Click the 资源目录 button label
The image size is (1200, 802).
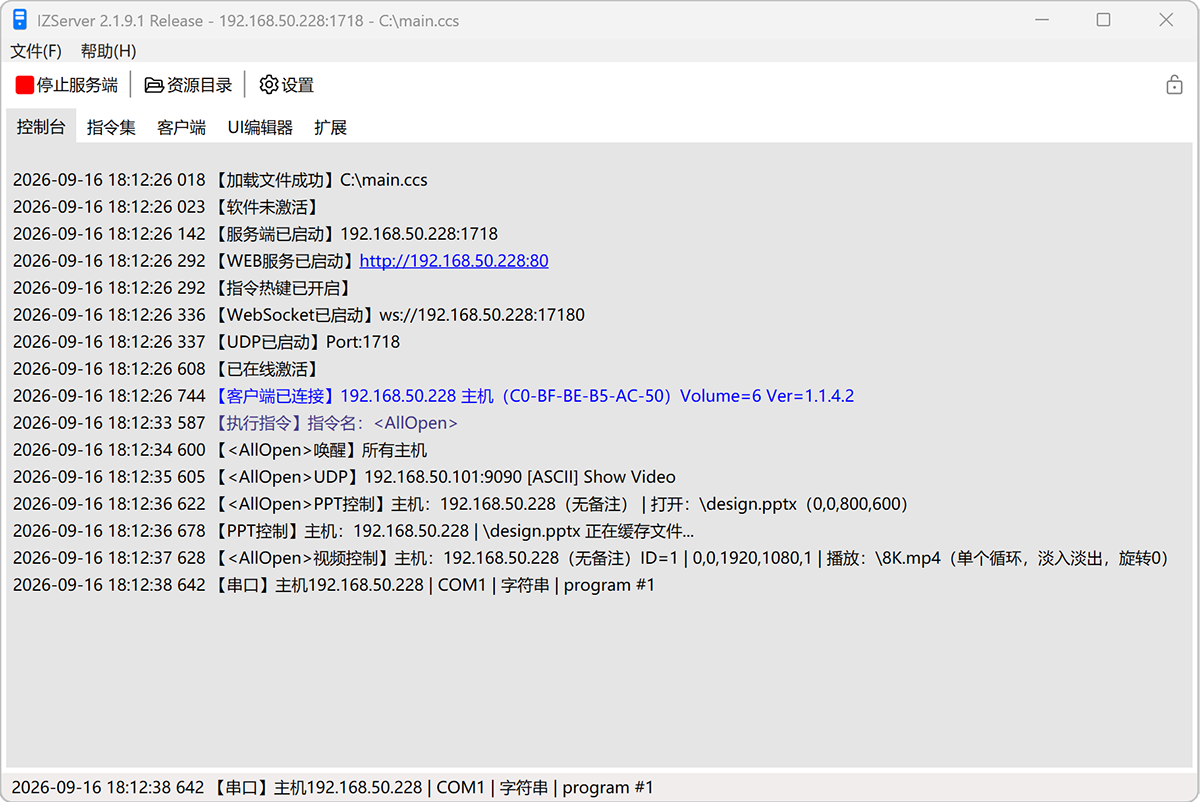point(199,85)
